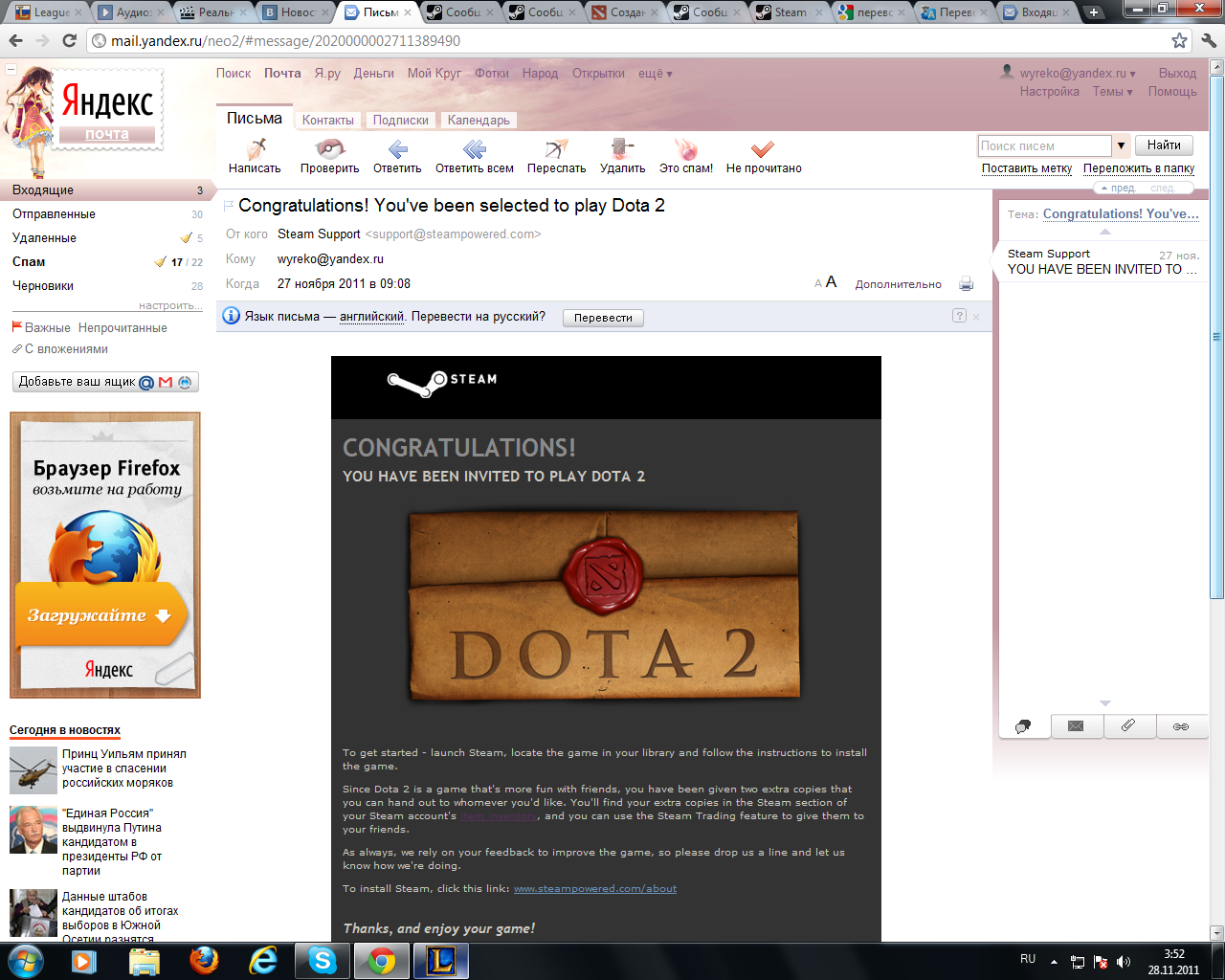
Task: Open Firefox from the taskbar
Action: click(x=204, y=960)
